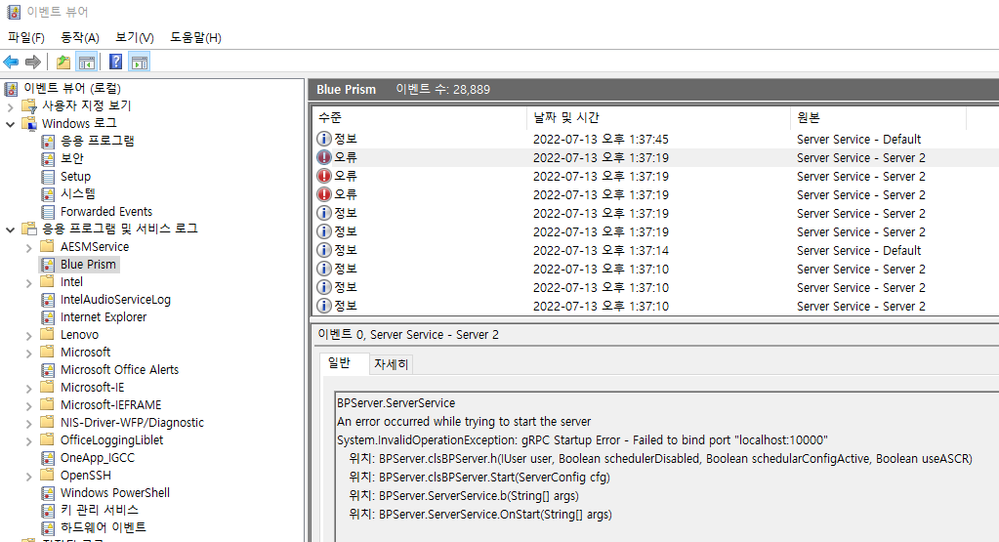Click the 이벤트 수: 28,889 header text
Image resolution: width=999 pixels, height=542 pixels.
[443, 89]
